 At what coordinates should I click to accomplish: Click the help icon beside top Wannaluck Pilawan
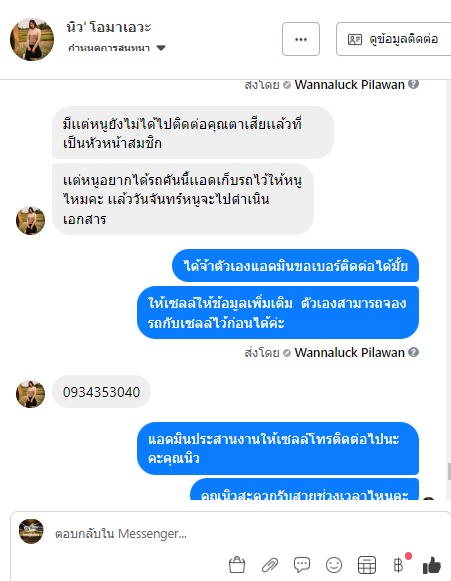pos(414,84)
